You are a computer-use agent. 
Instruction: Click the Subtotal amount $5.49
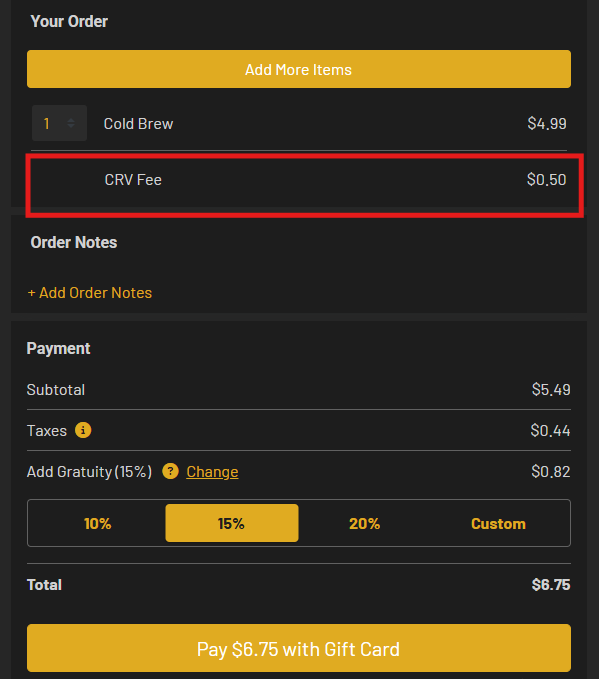coord(551,390)
